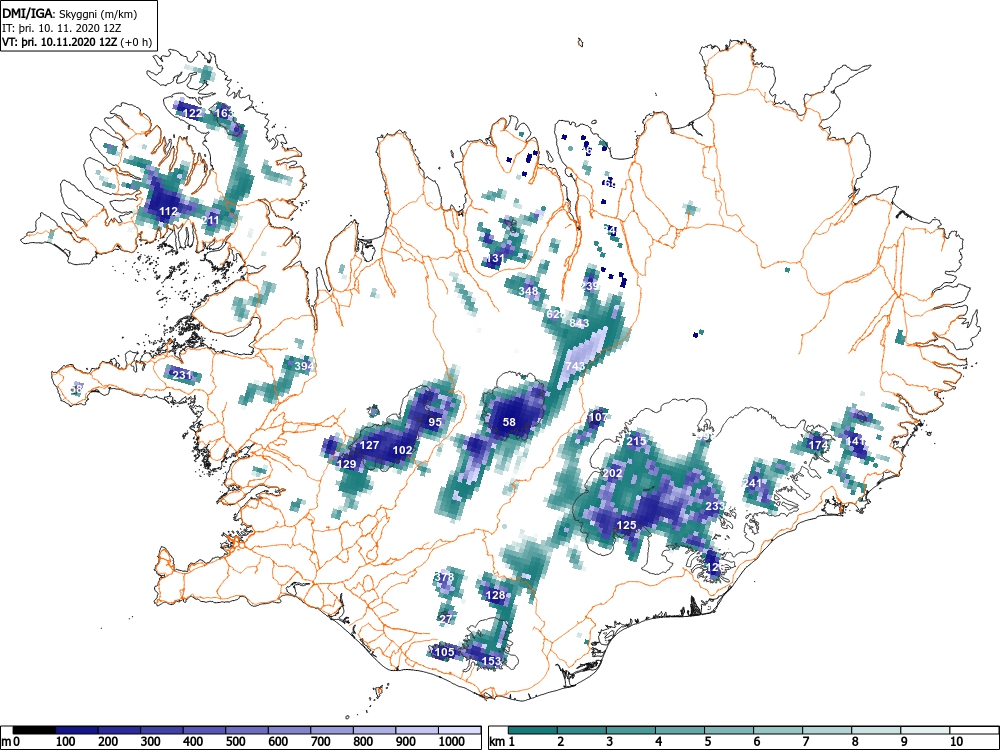Click the 'DMI/IGA: Skyggni (m/km)' title line
1000x750 pixels.
coord(70,13)
